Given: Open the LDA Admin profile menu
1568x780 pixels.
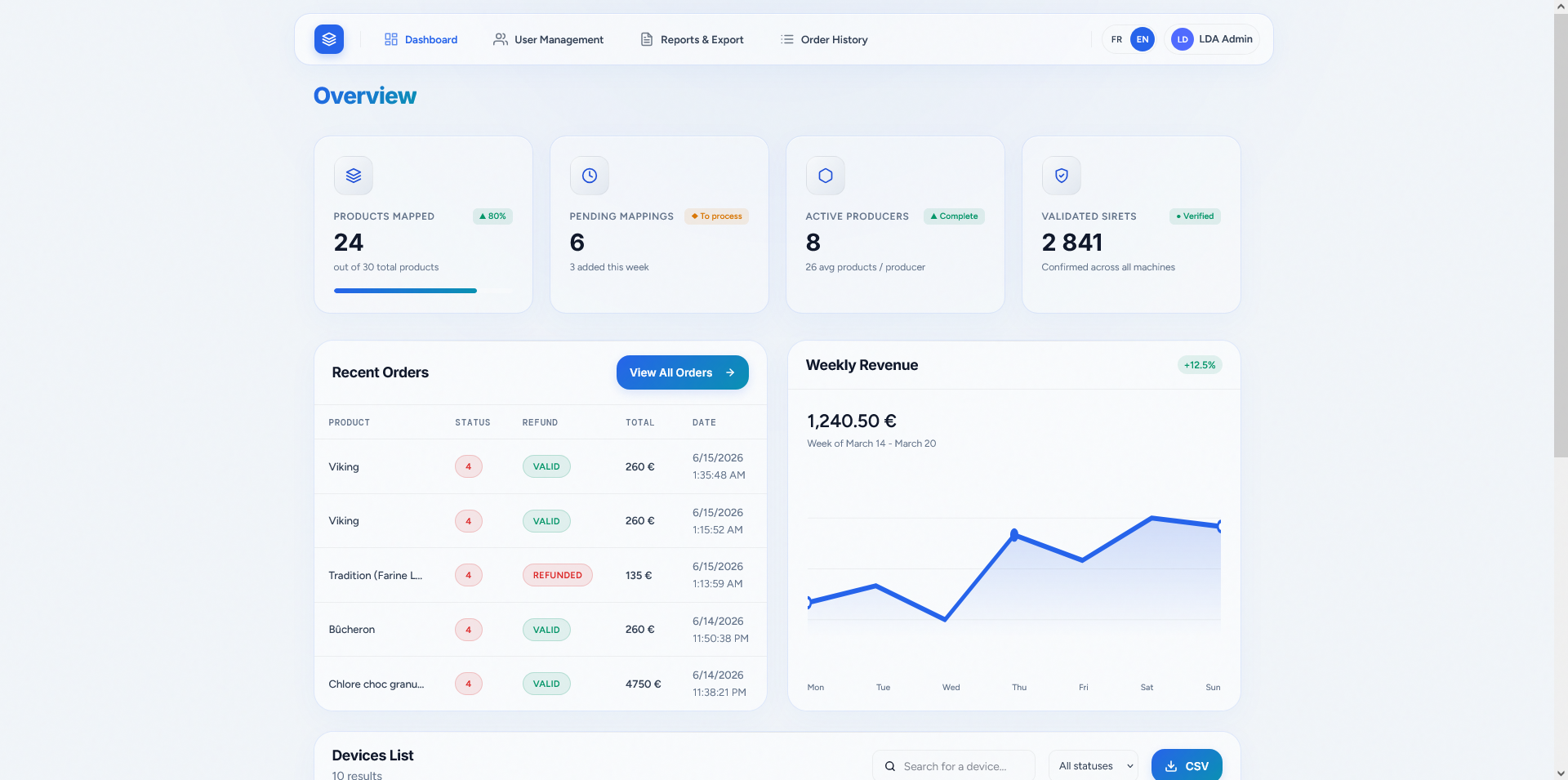Looking at the screenshot, I should pos(1213,39).
